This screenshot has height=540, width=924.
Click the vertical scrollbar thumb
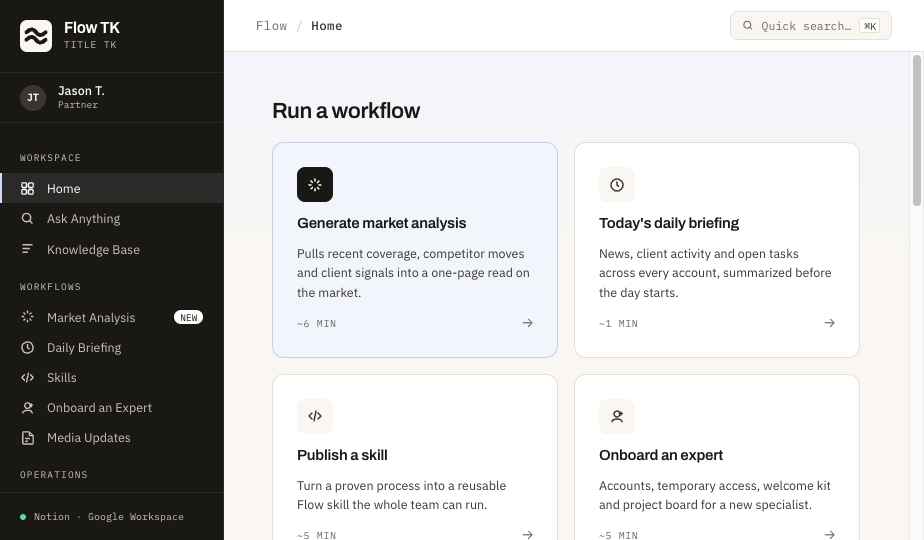(916, 130)
